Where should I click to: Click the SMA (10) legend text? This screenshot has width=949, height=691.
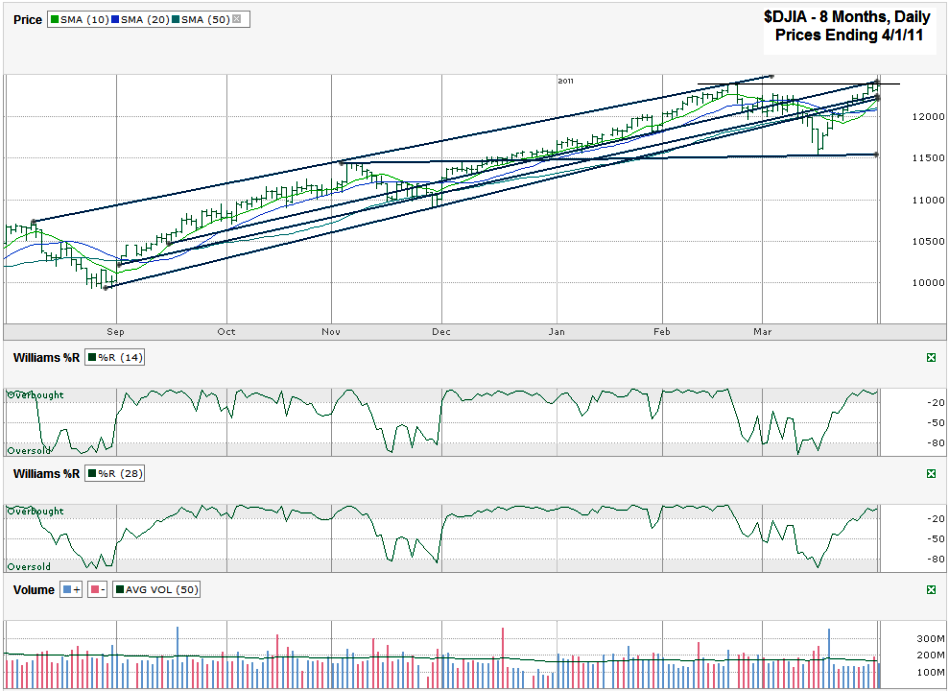(x=84, y=19)
